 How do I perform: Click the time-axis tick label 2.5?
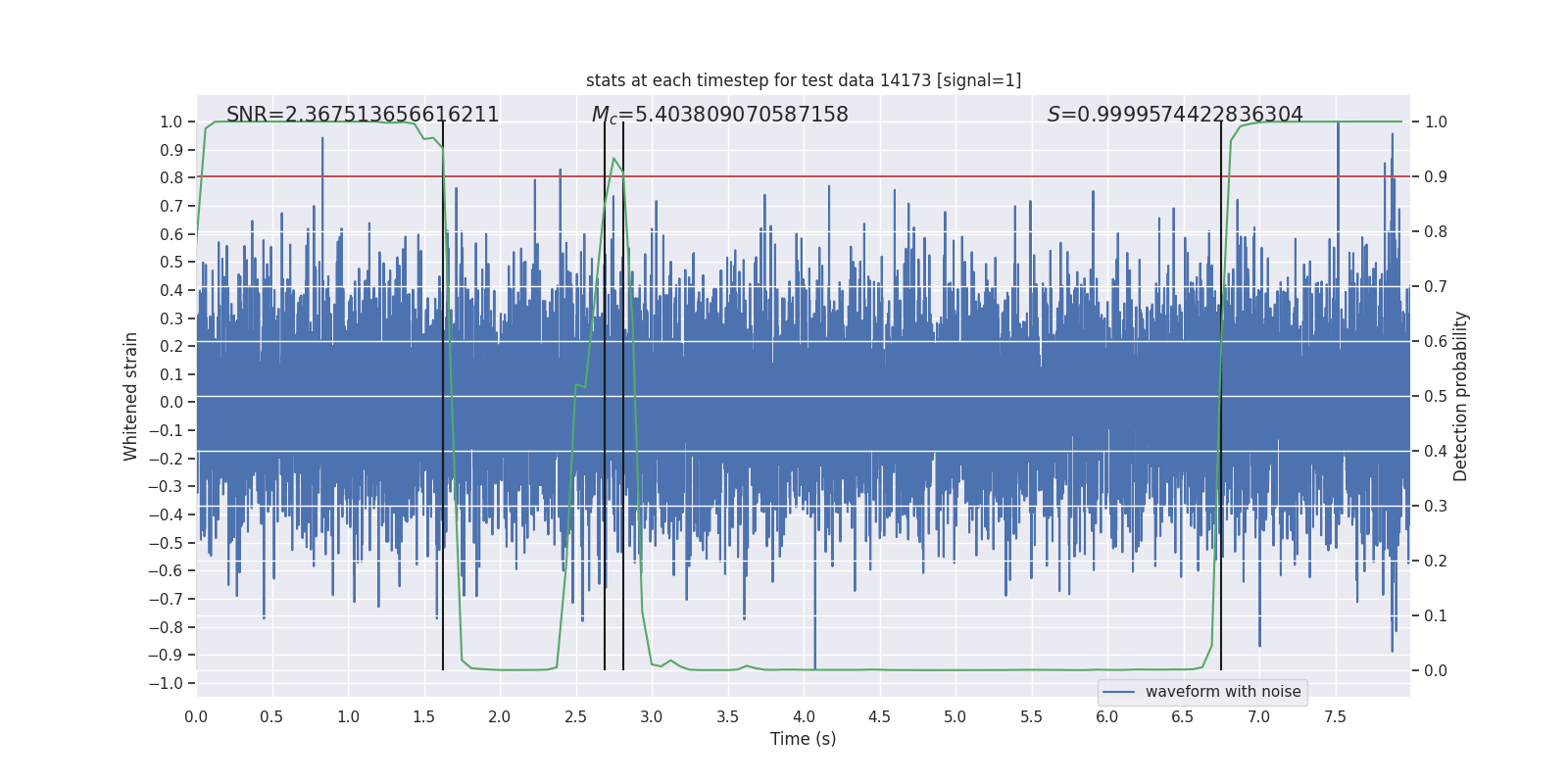click(576, 717)
